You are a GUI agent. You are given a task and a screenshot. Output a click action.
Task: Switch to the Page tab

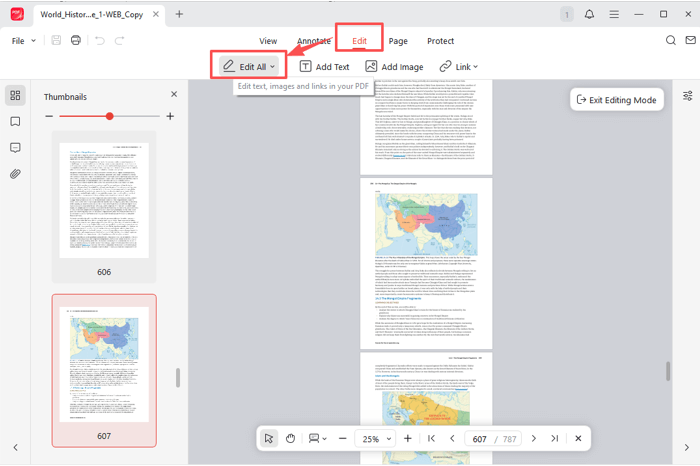tap(398, 41)
